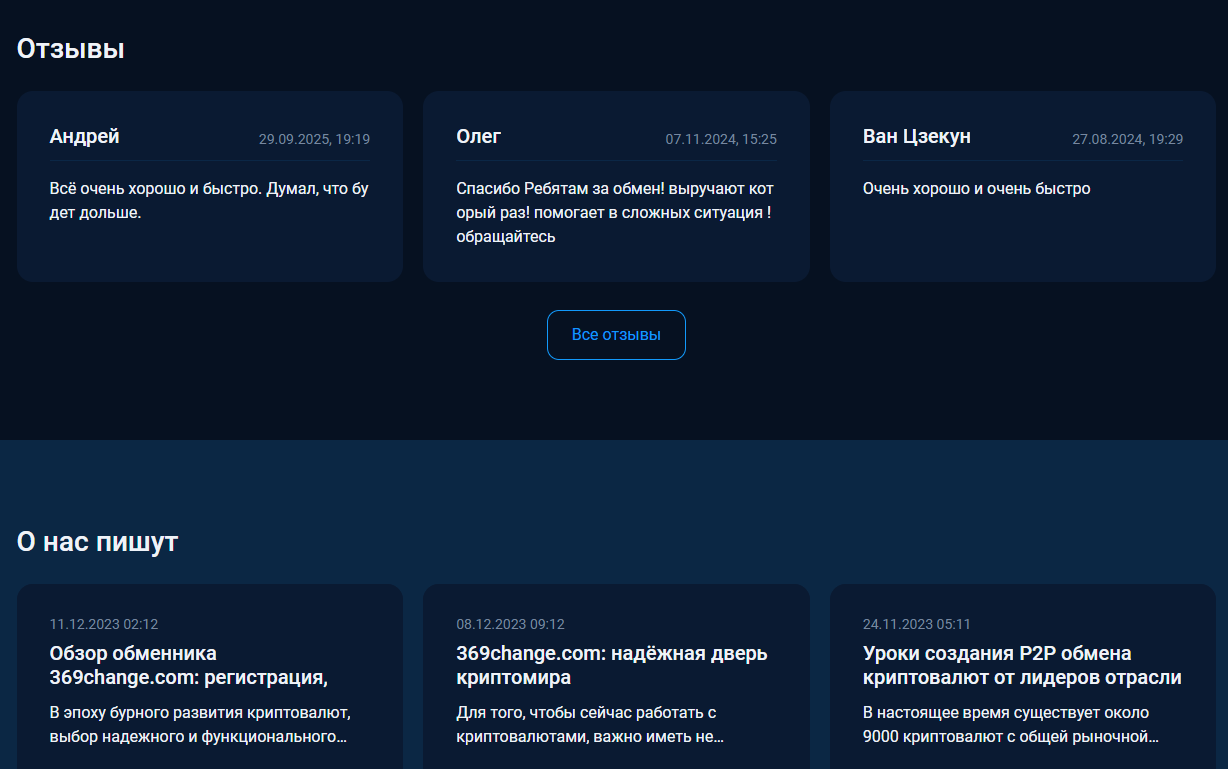Click the review date 27.08.2024, 19:29

click(x=1127, y=140)
